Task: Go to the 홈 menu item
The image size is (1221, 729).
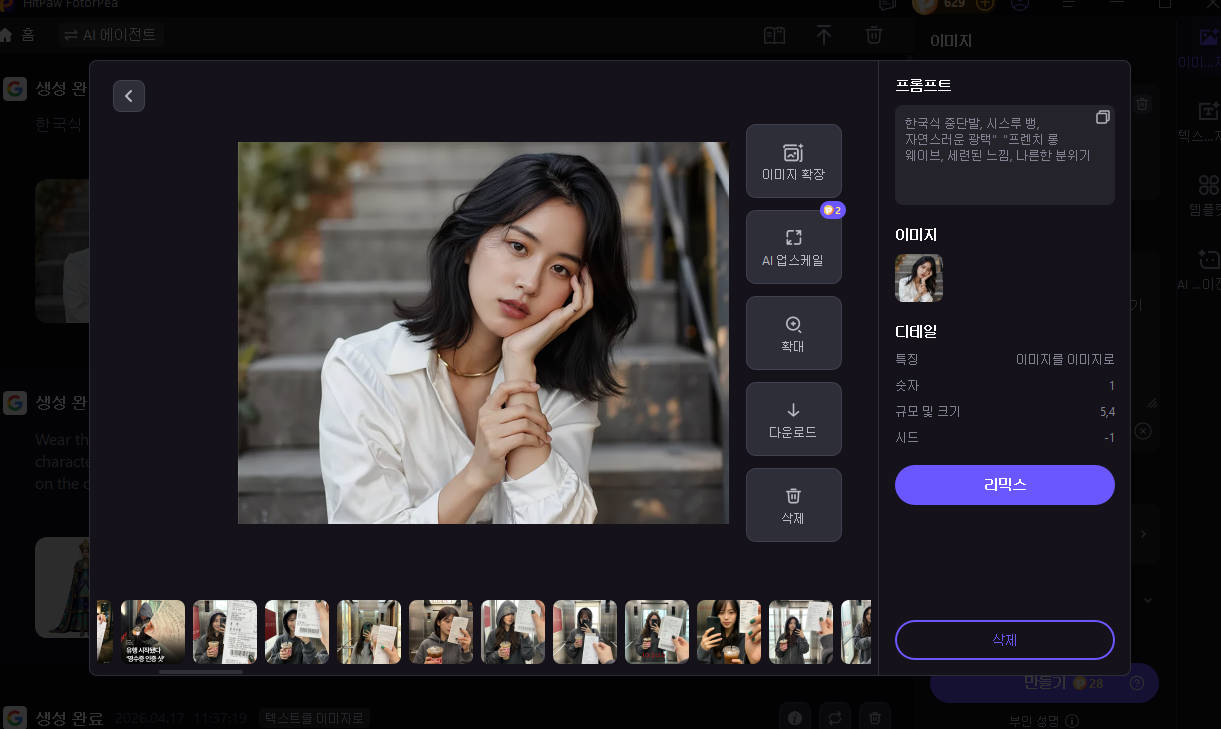Action: click(23, 34)
